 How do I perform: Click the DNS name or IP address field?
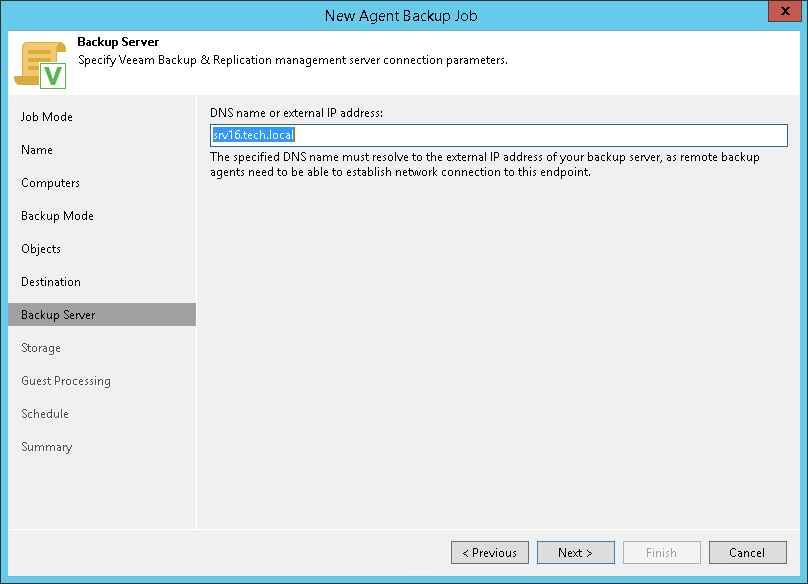click(x=498, y=135)
